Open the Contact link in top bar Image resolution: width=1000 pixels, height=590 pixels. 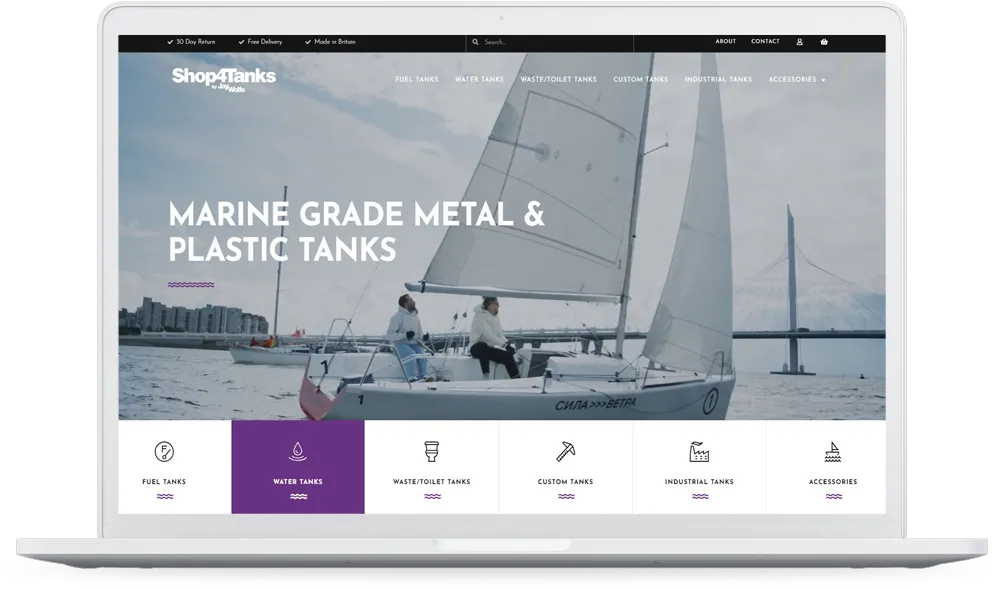coord(765,41)
